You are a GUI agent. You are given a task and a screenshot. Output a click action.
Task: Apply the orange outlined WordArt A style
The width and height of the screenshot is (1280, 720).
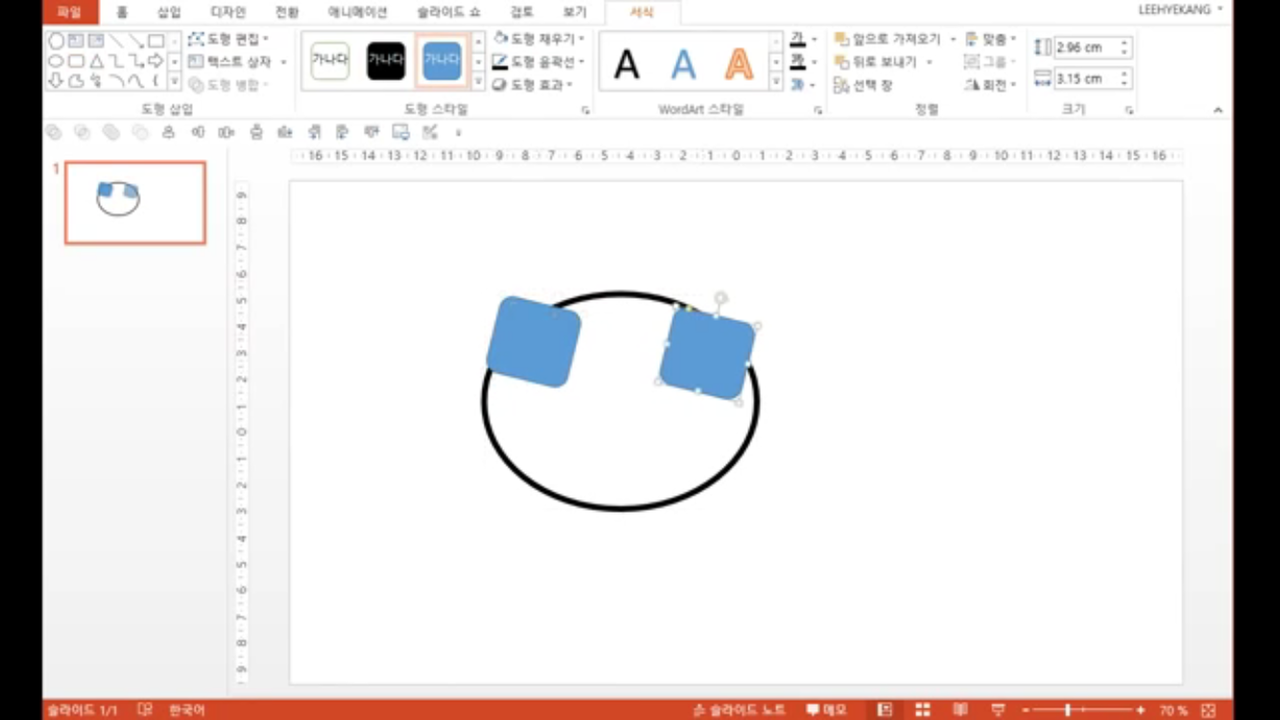pyautogui.click(x=739, y=64)
